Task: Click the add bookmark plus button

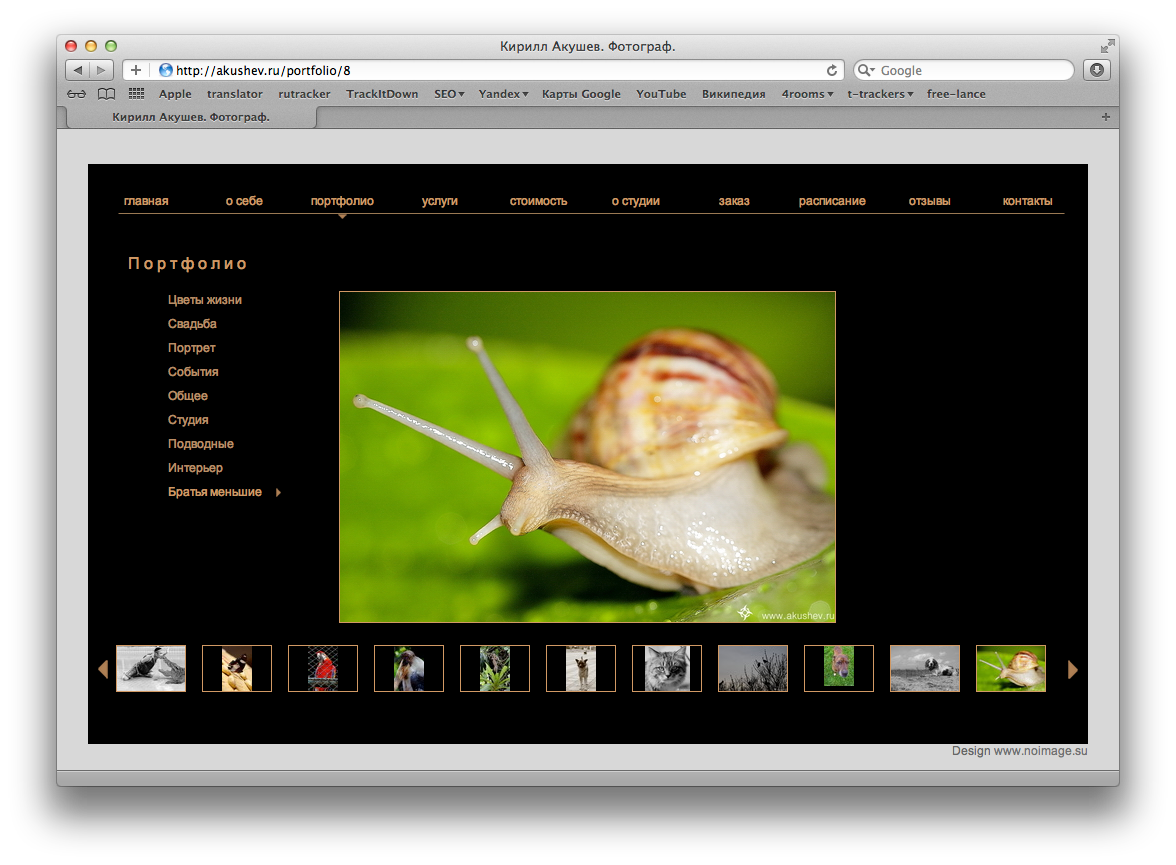Action: point(136,70)
